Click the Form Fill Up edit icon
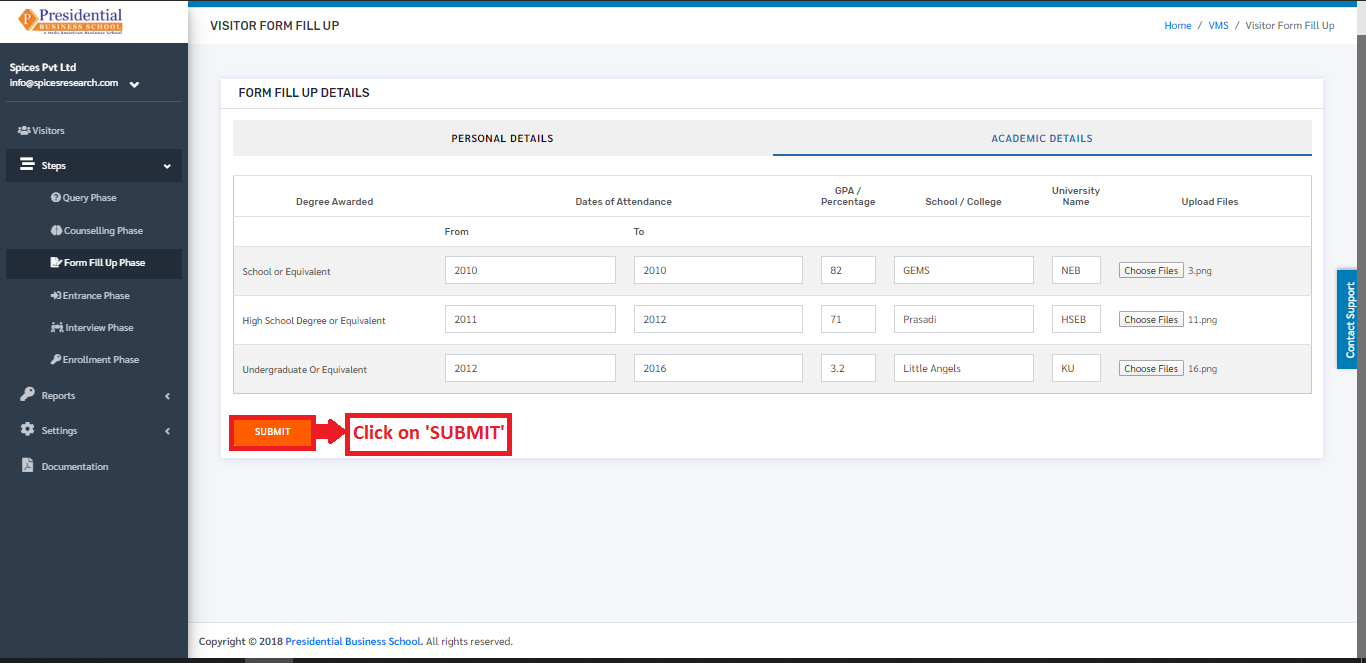The width and height of the screenshot is (1366, 663). (x=56, y=263)
